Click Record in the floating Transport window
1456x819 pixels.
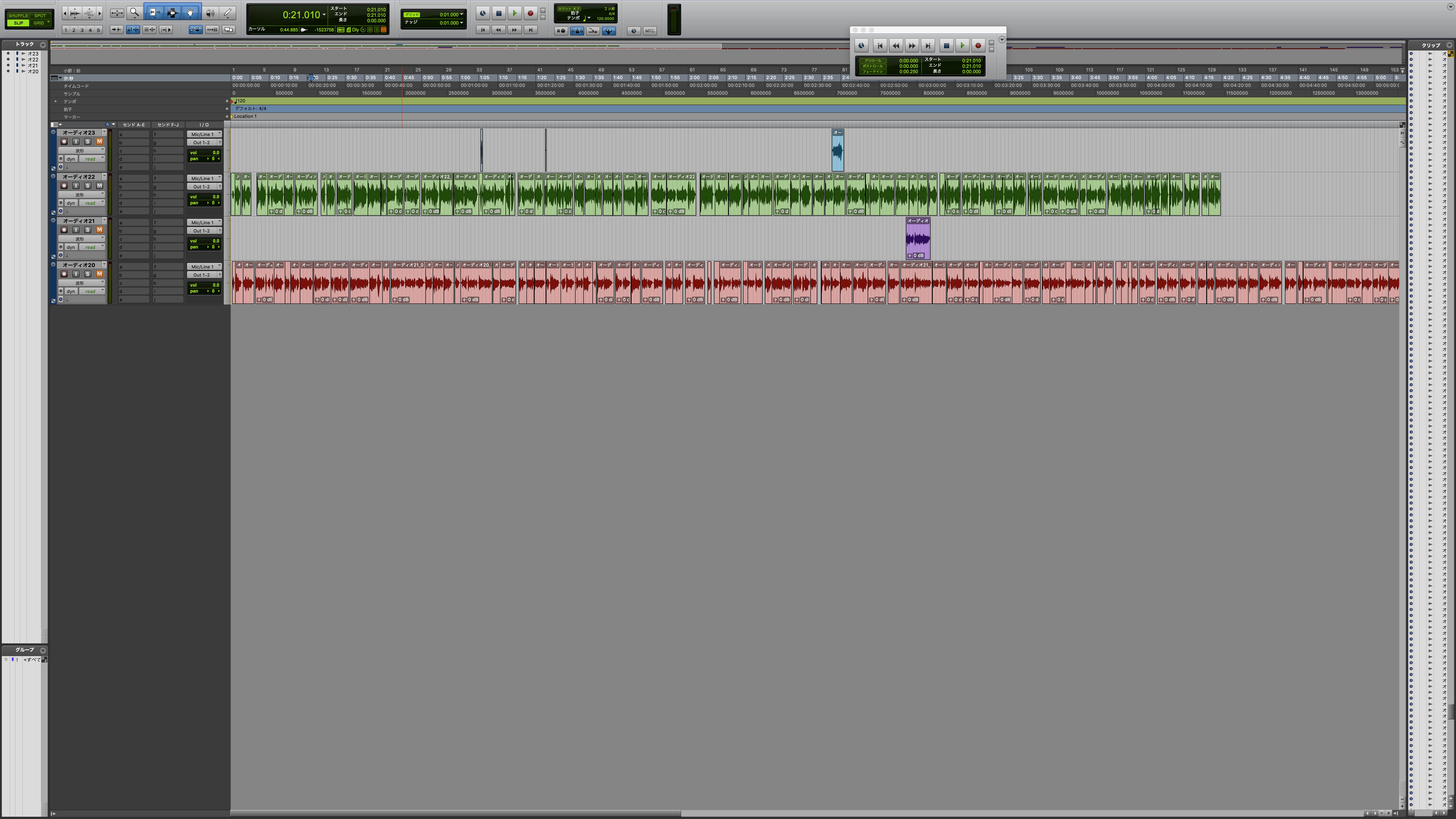(978, 46)
